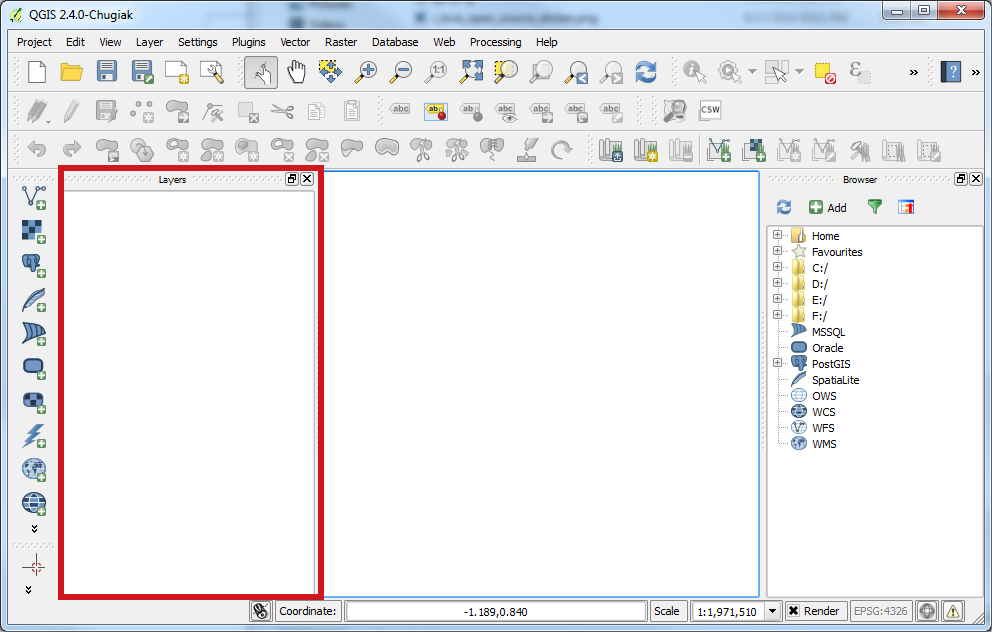992x632 pixels.
Task: Toggle the Render checkbox in status bar
Action: pyautogui.click(x=793, y=611)
